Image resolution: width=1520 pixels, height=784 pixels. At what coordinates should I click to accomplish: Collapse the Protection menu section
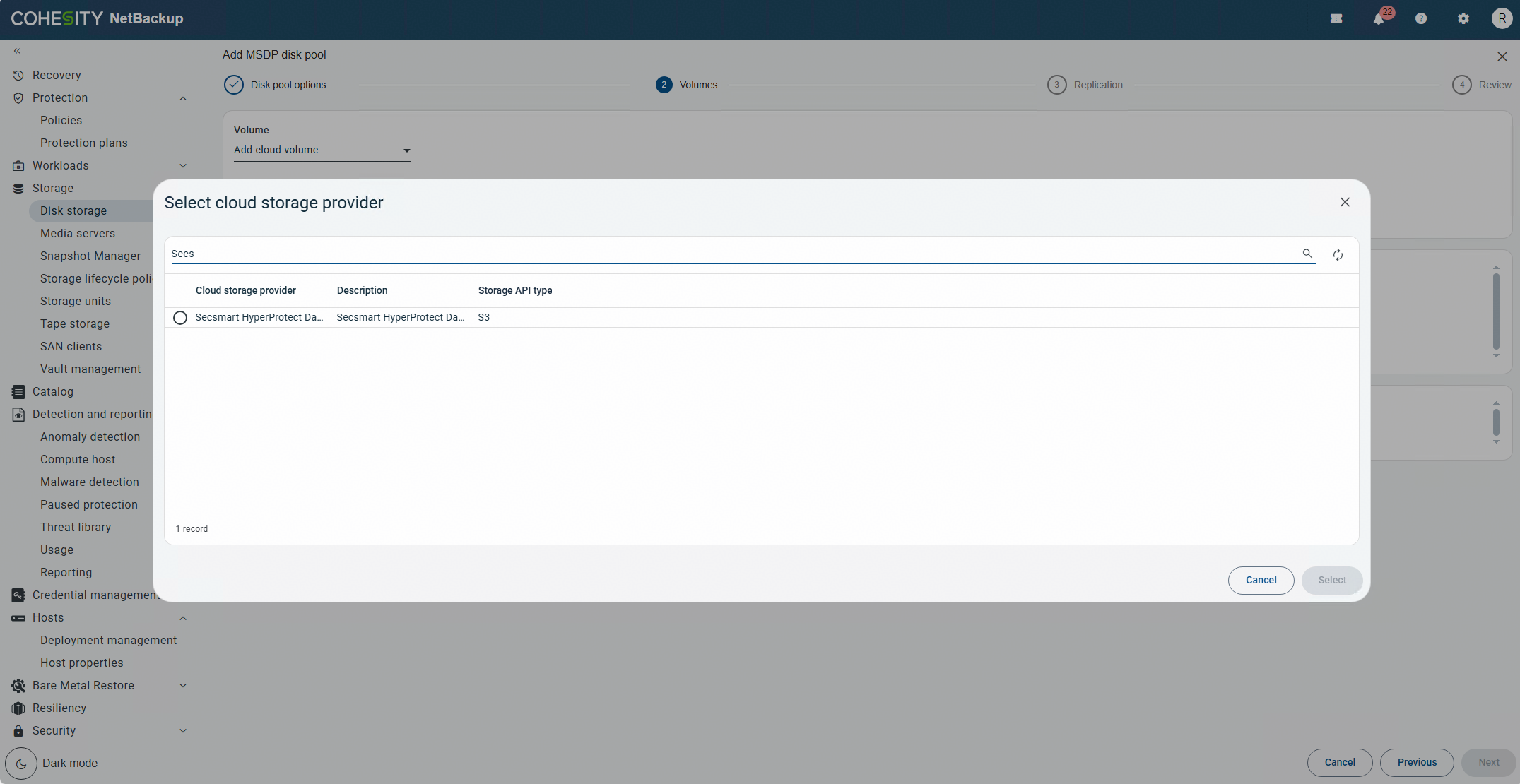183,98
